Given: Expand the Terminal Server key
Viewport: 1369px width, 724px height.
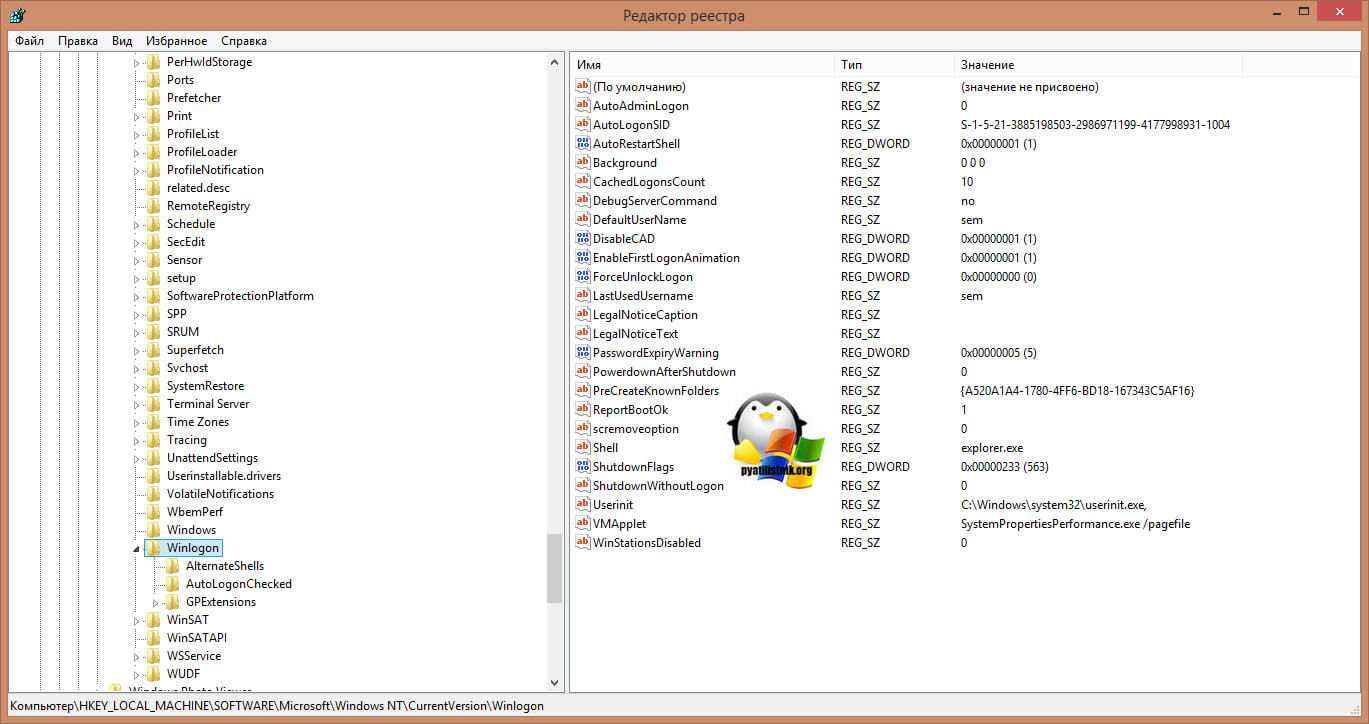Looking at the screenshot, I should coord(137,404).
